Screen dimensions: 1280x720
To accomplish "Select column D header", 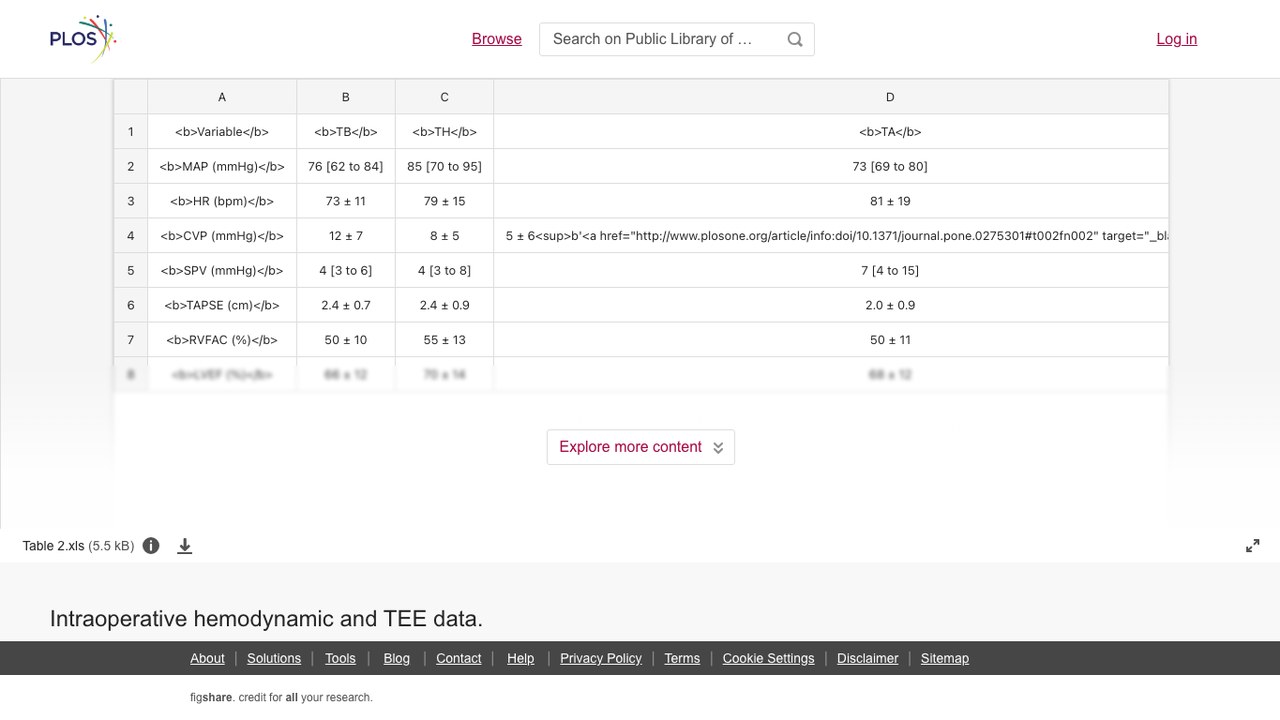I will (831, 97).
